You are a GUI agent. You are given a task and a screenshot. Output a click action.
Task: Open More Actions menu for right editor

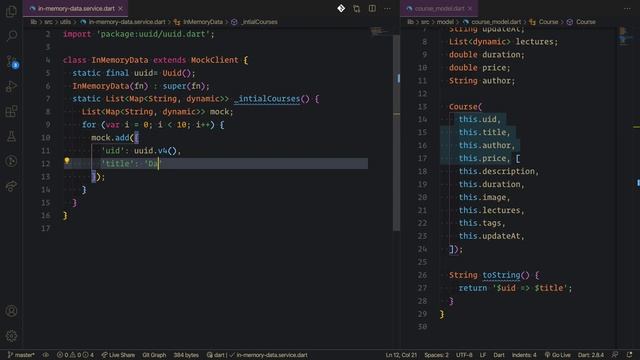[x=627, y=9]
